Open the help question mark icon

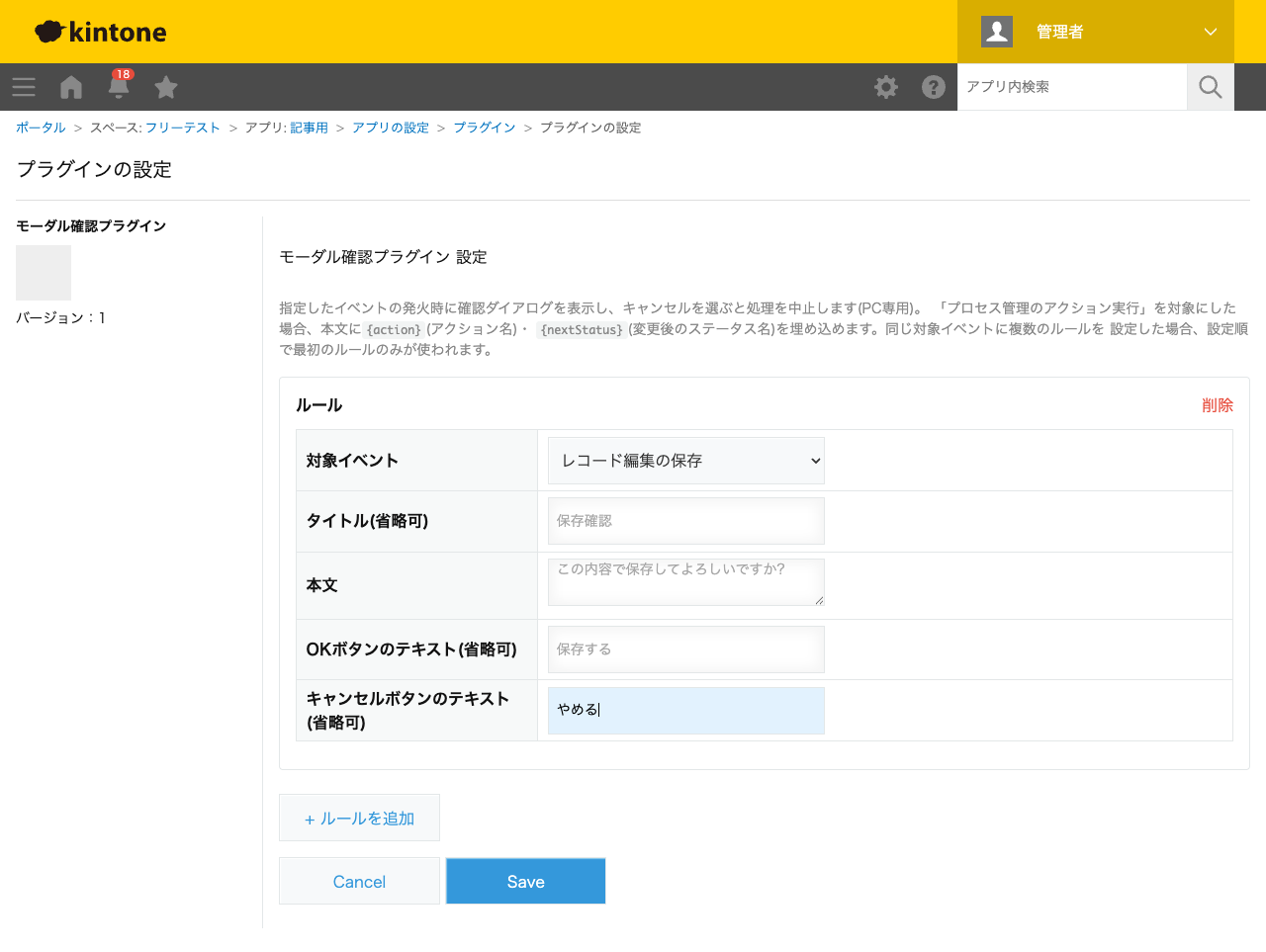point(934,87)
